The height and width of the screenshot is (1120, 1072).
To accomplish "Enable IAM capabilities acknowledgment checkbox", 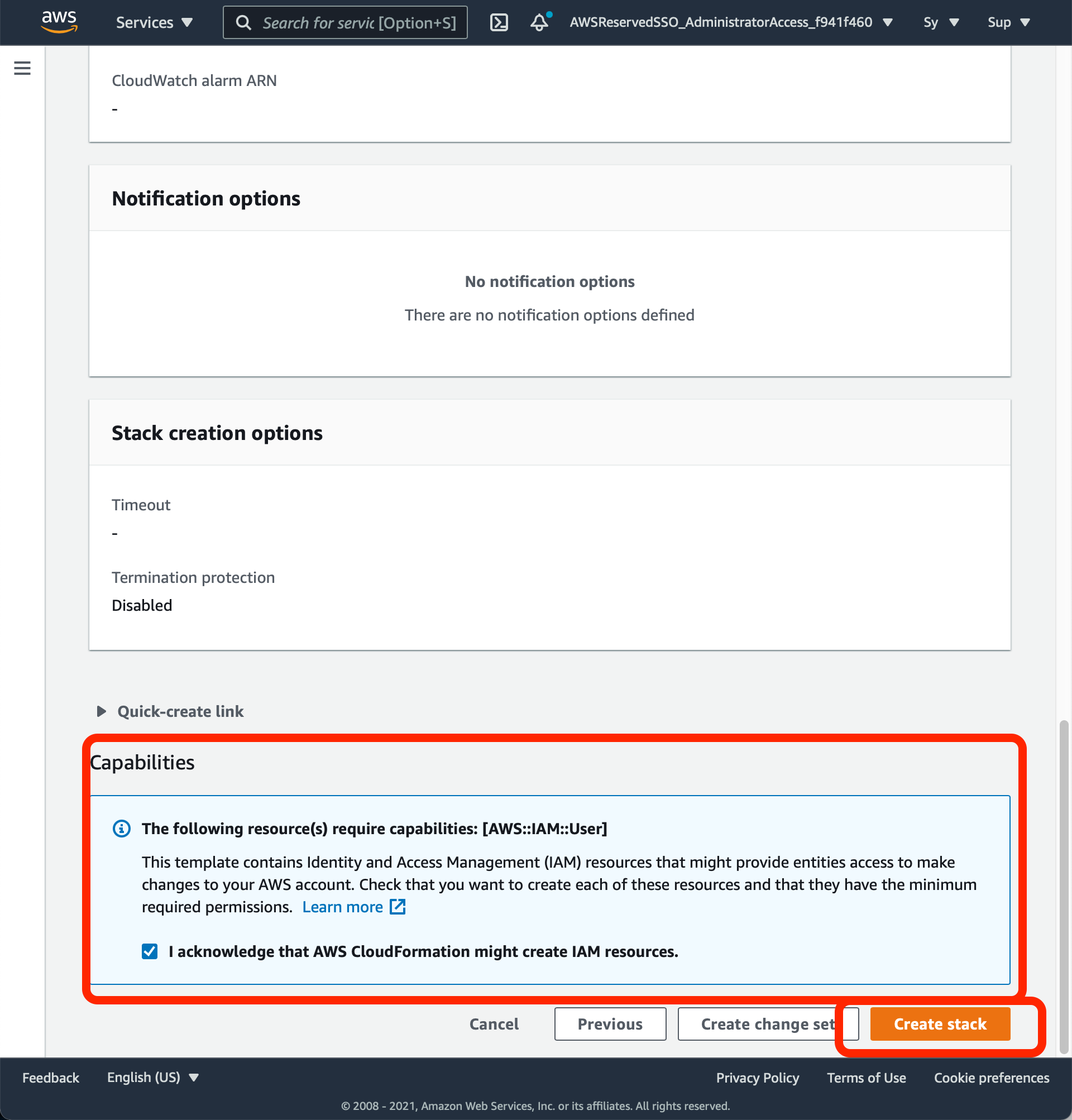I will coord(151,951).
